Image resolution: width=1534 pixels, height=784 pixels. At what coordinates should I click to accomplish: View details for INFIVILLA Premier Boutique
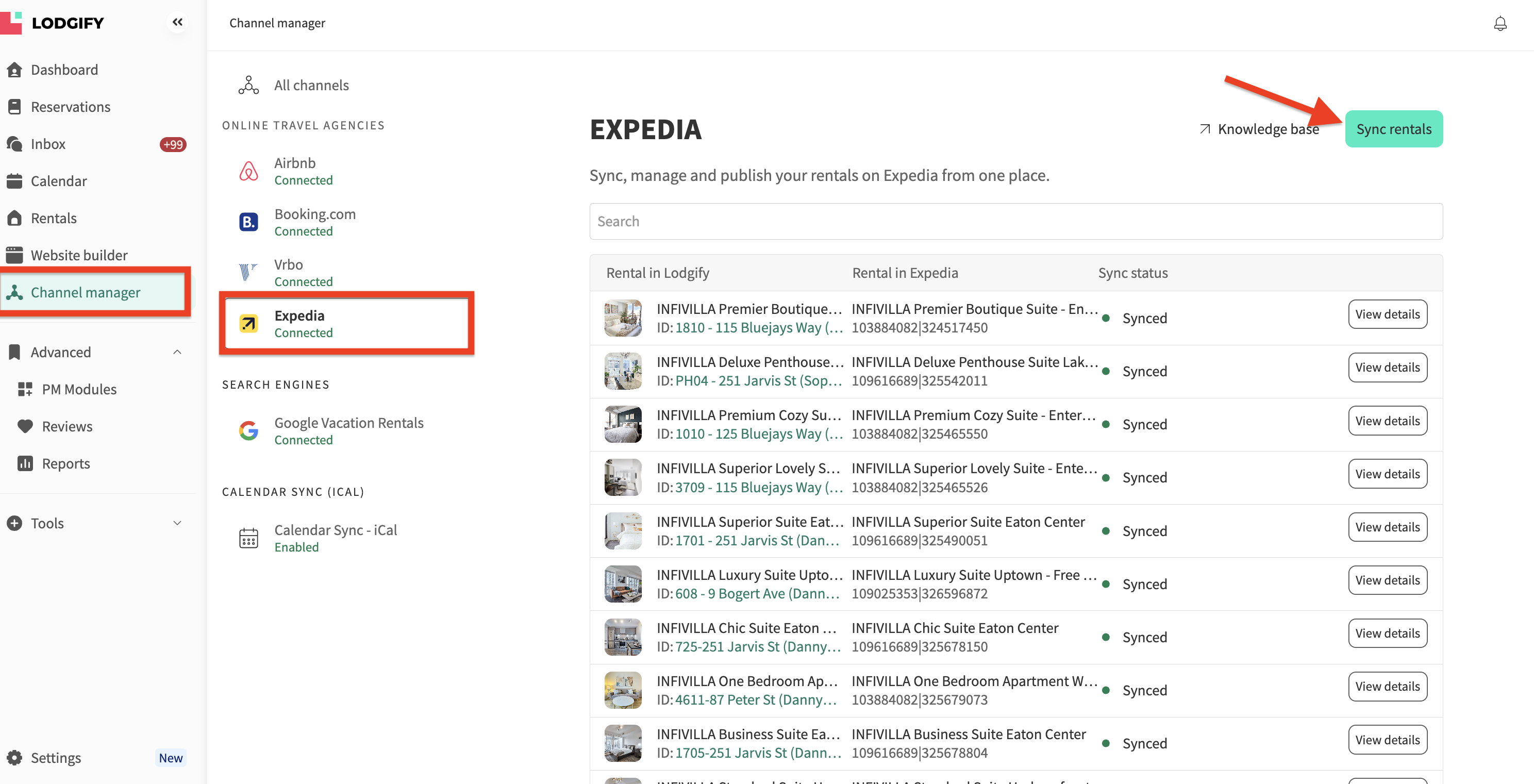(1387, 314)
